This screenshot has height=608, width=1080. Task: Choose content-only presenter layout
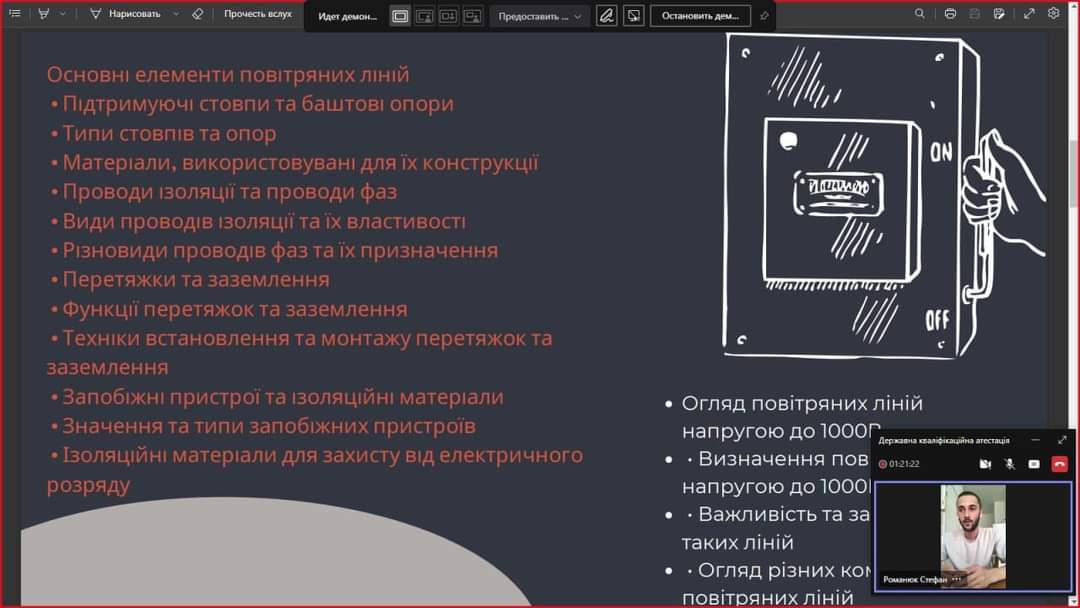tap(400, 16)
